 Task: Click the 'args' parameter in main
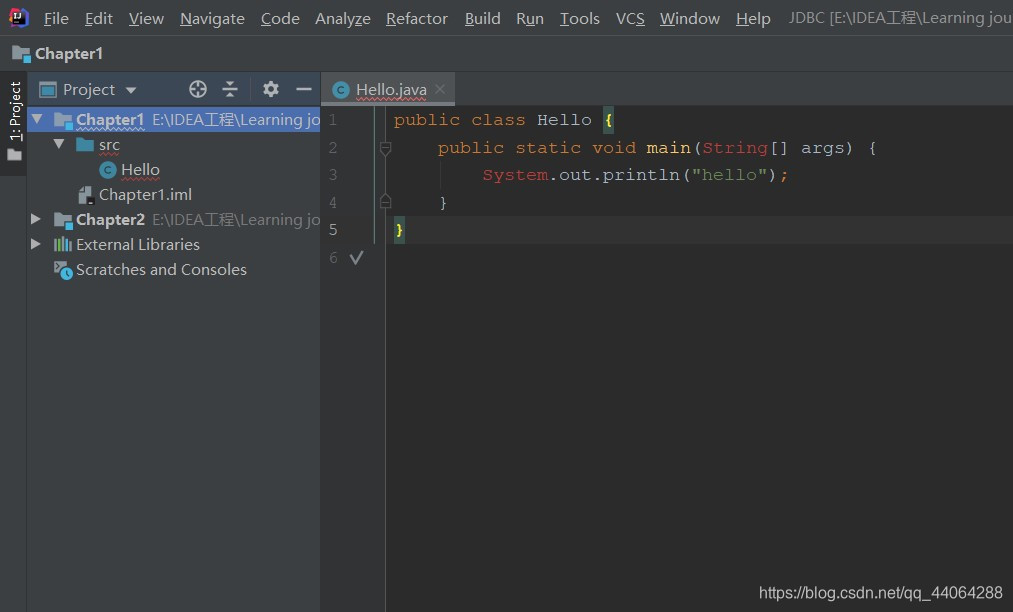pyautogui.click(x=822, y=149)
